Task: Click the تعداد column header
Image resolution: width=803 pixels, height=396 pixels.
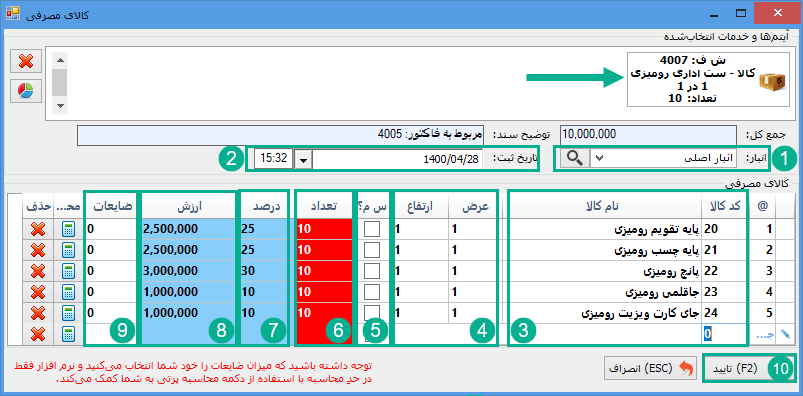Action: click(x=324, y=206)
